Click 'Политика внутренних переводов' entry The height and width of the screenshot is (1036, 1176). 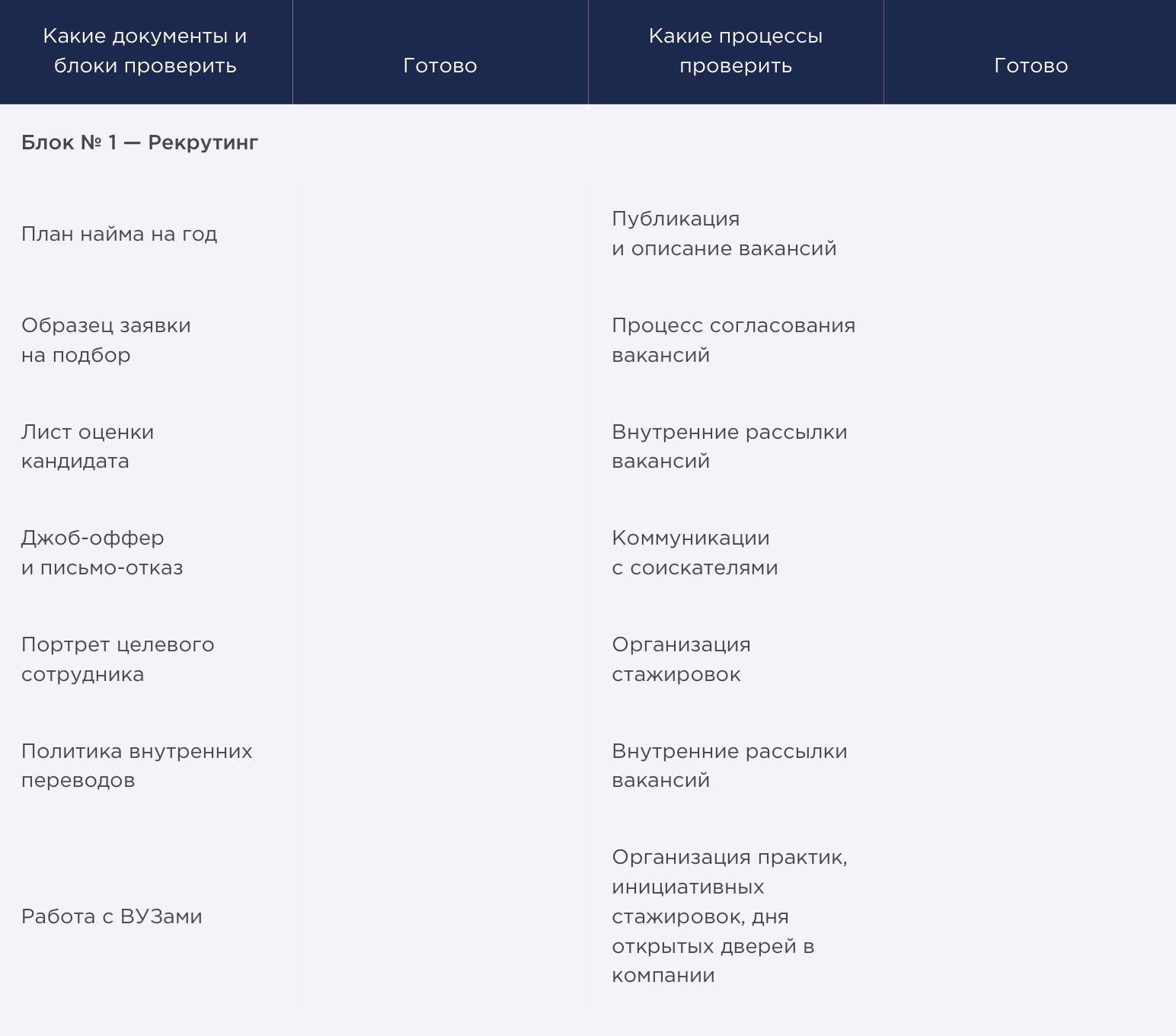pos(136,766)
